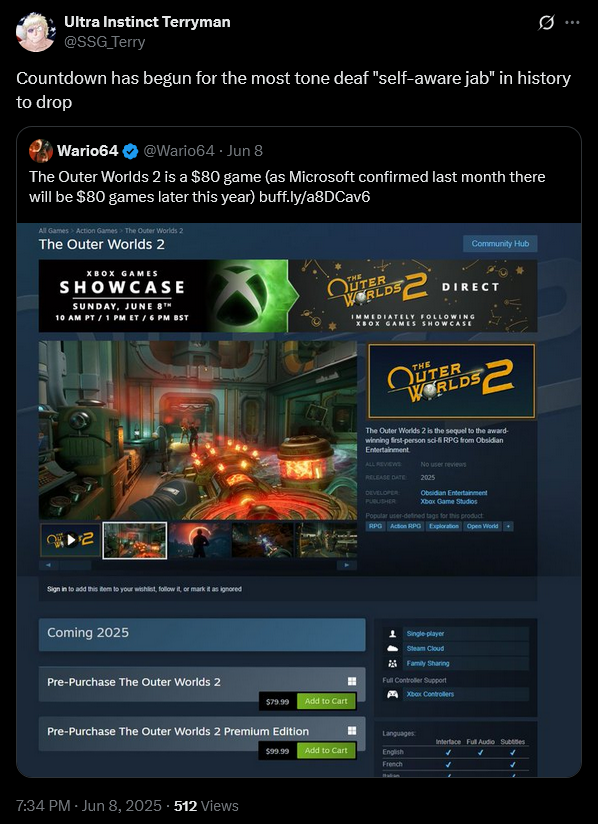Open the Community Hub button
The width and height of the screenshot is (598, 824).
(500, 243)
